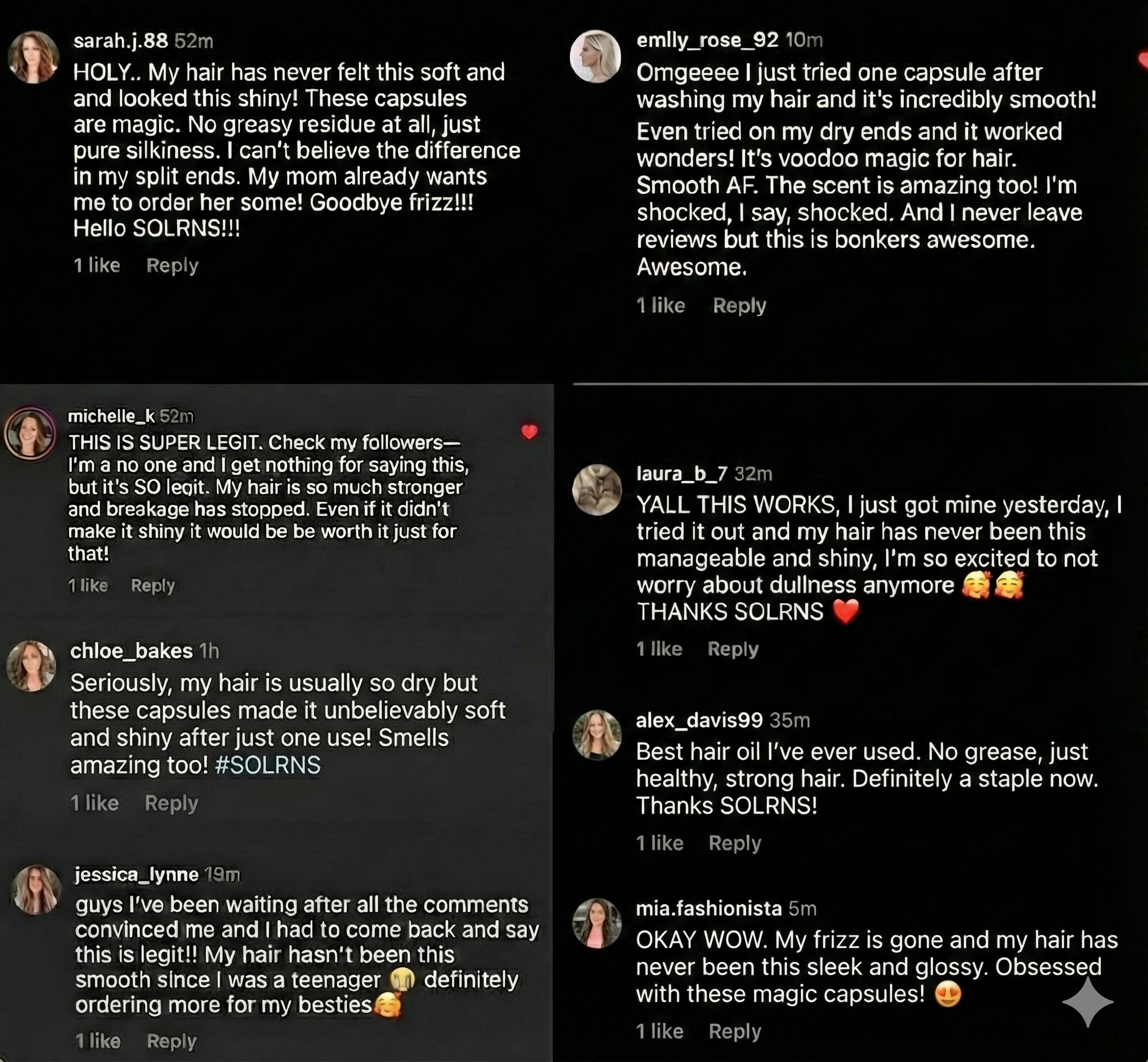Unlike michelle_k's comment with red heart
This screenshot has width=1148, height=1062.
point(529,432)
